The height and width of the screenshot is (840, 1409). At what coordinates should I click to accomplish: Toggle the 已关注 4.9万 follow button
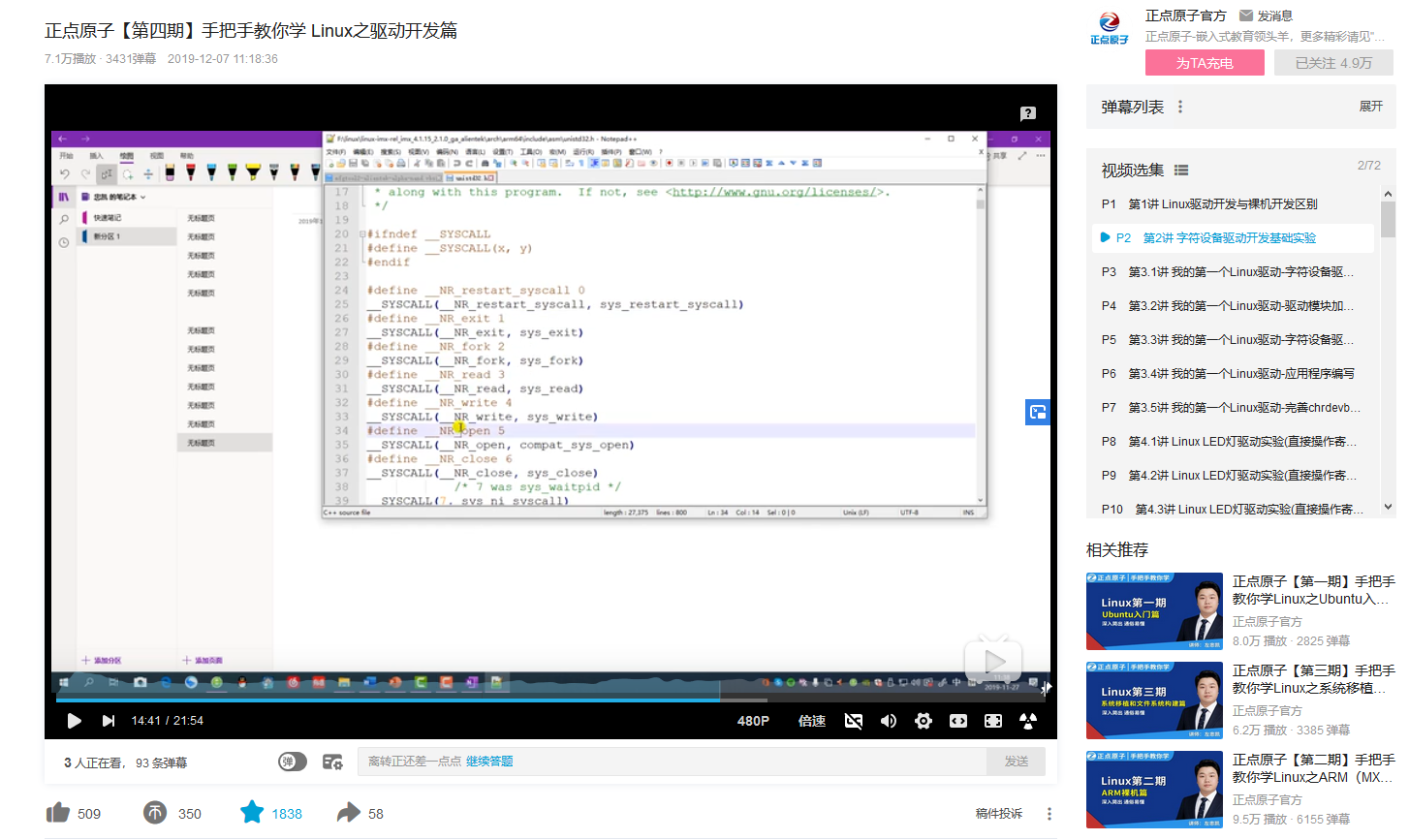pos(1334,63)
